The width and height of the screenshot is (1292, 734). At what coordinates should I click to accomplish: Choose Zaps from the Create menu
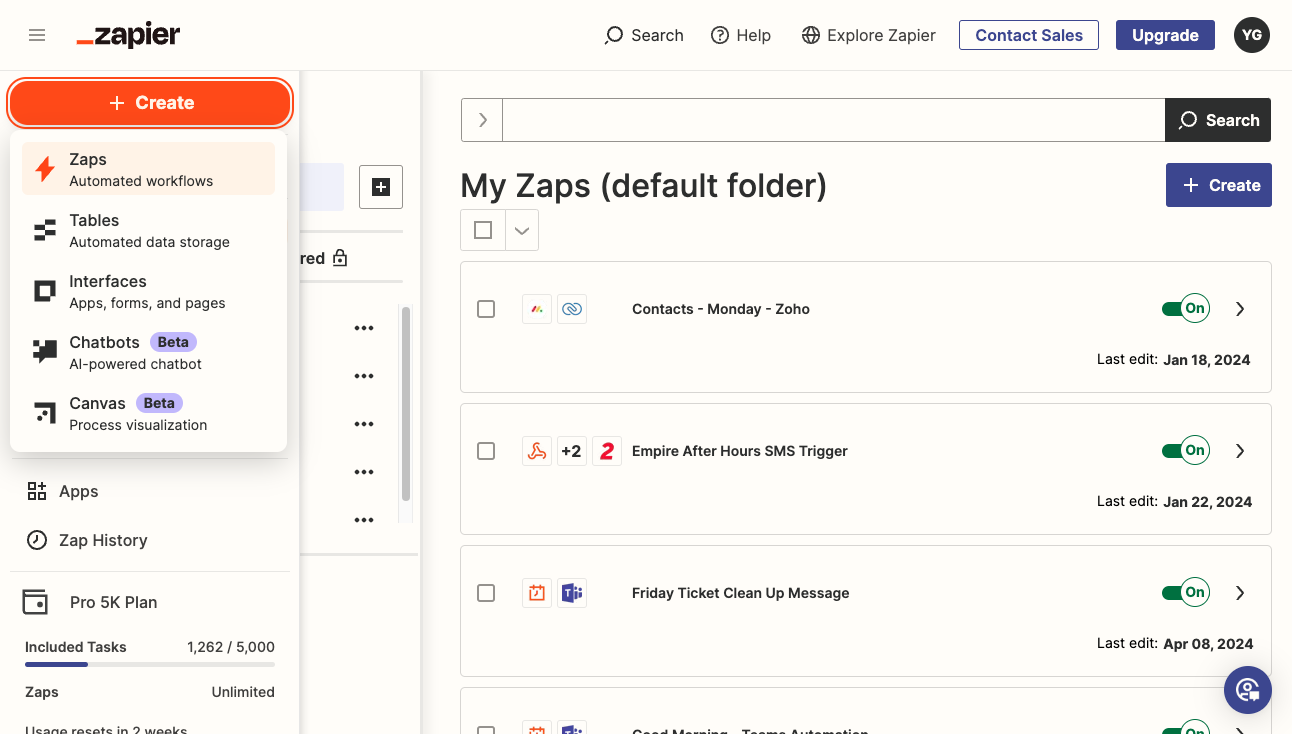pyautogui.click(x=148, y=169)
